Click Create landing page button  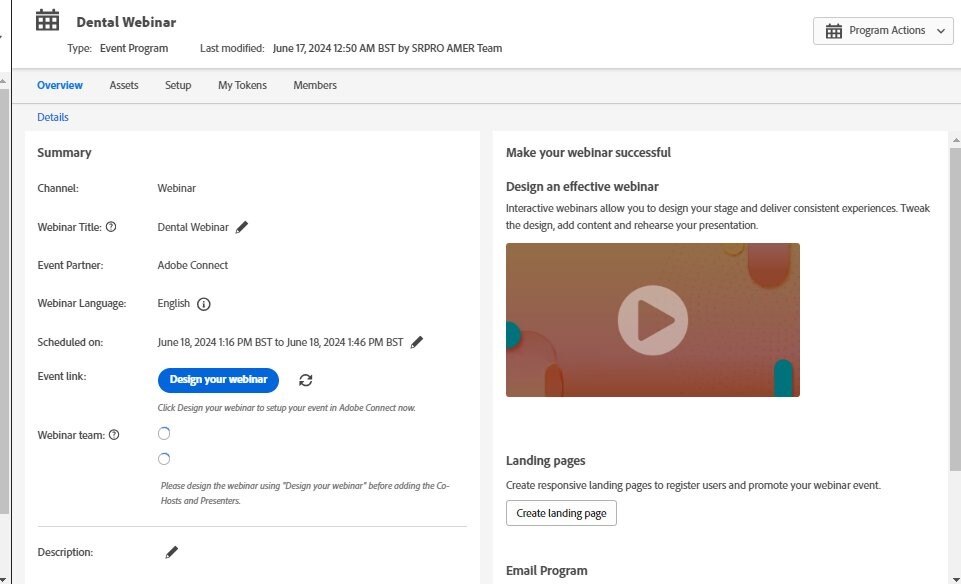(x=561, y=514)
